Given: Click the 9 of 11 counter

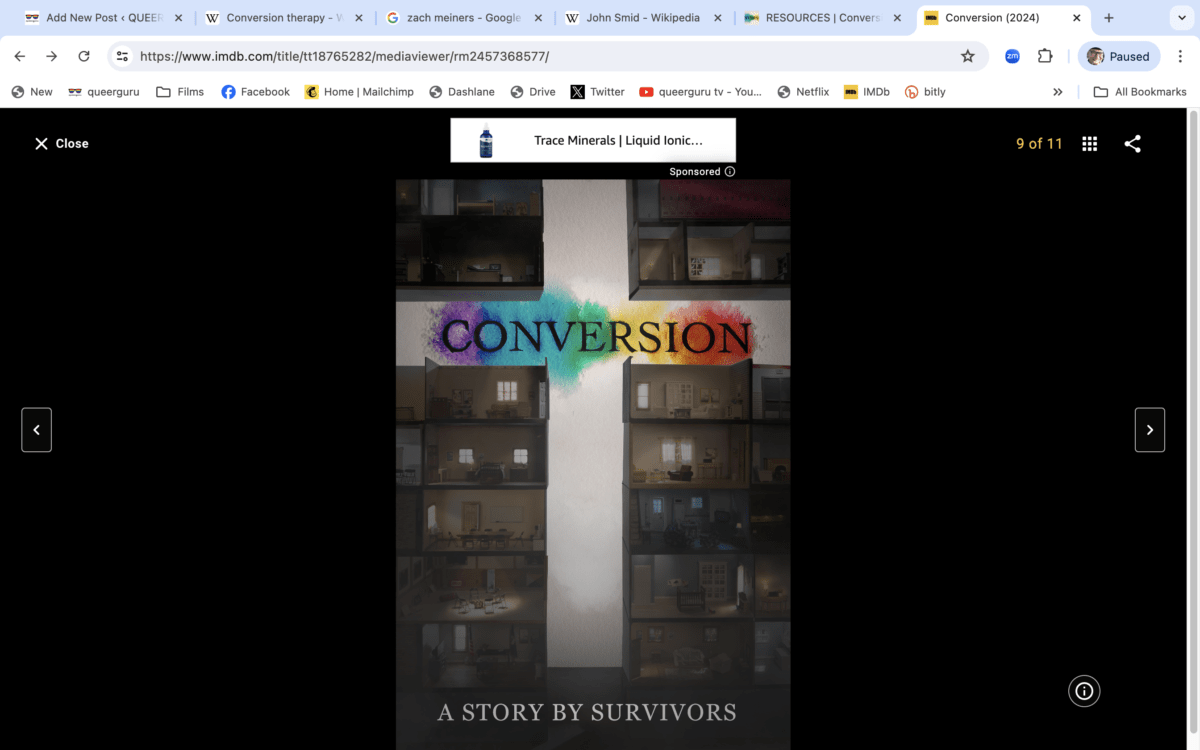Looking at the screenshot, I should pyautogui.click(x=1039, y=144).
